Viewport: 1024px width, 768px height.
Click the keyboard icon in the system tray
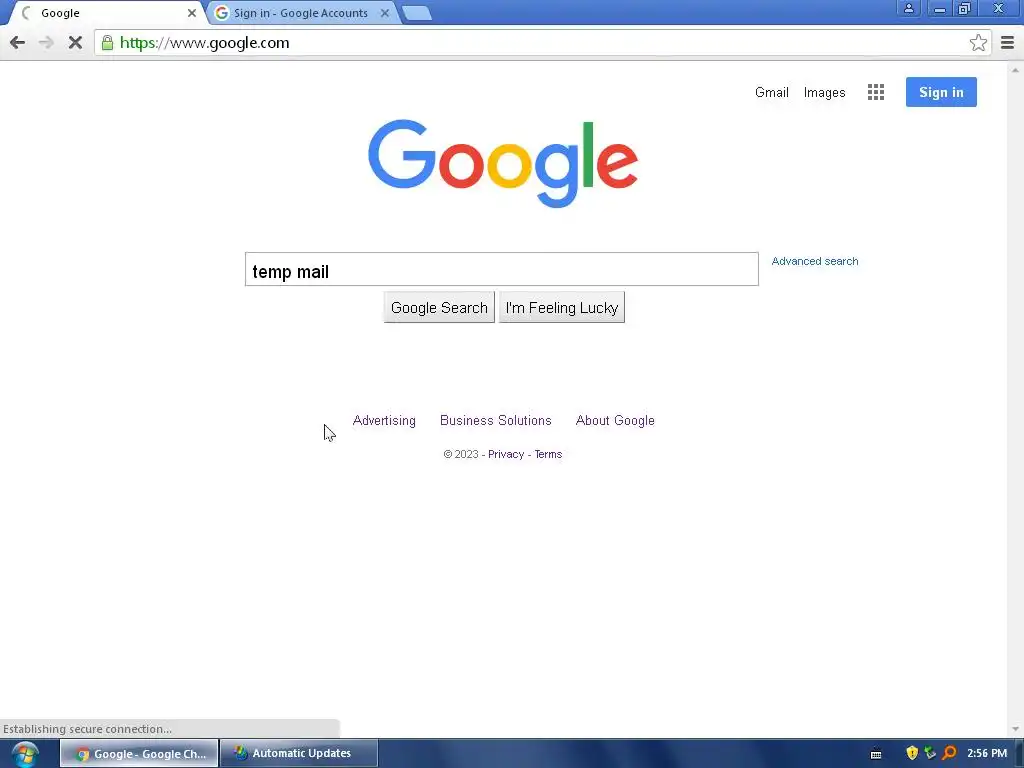pyautogui.click(x=876, y=754)
